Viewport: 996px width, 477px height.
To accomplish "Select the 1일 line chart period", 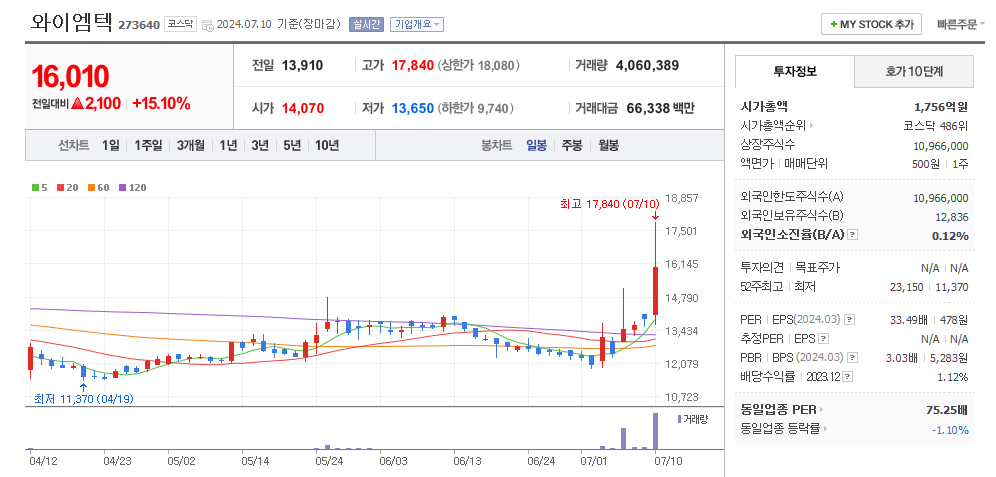I will click(111, 145).
